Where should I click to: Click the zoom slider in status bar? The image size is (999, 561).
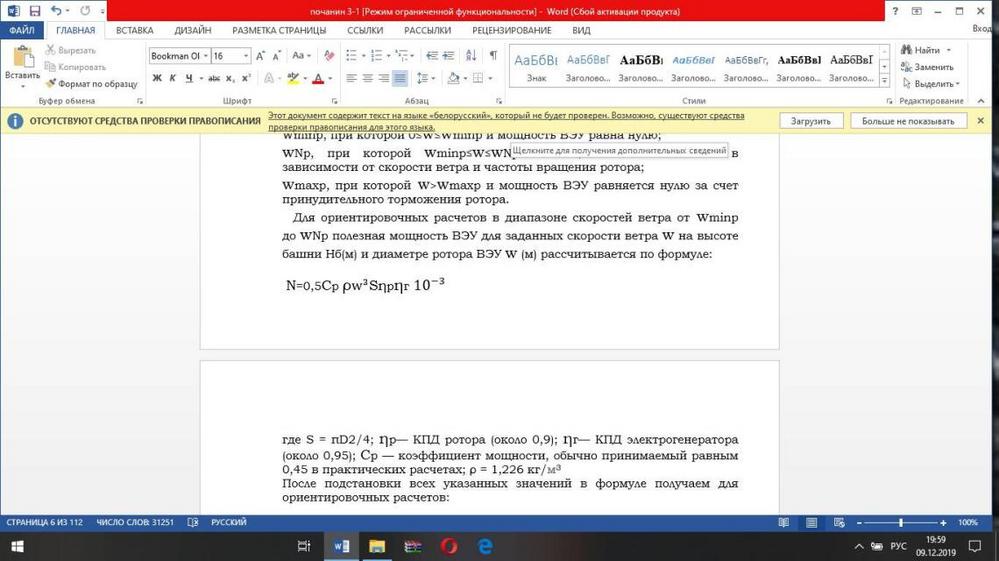[x=900, y=522]
